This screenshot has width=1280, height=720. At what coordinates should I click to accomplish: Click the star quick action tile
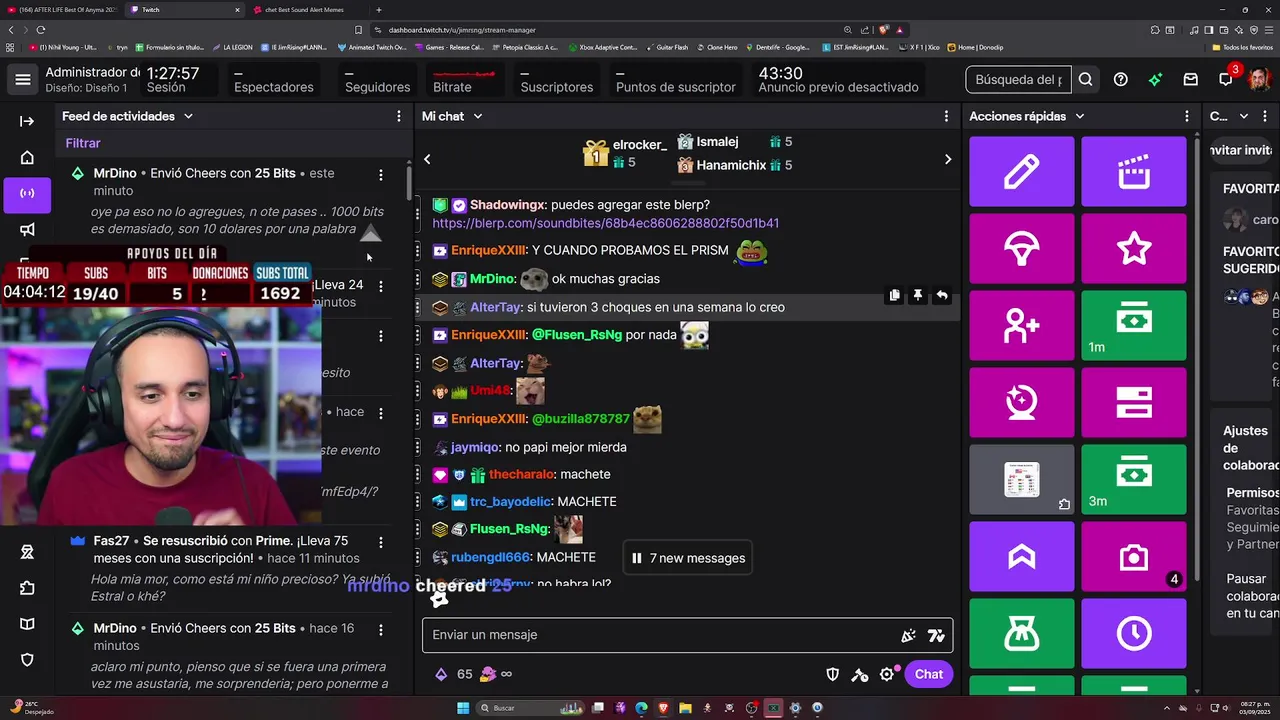click(x=1133, y=249)
